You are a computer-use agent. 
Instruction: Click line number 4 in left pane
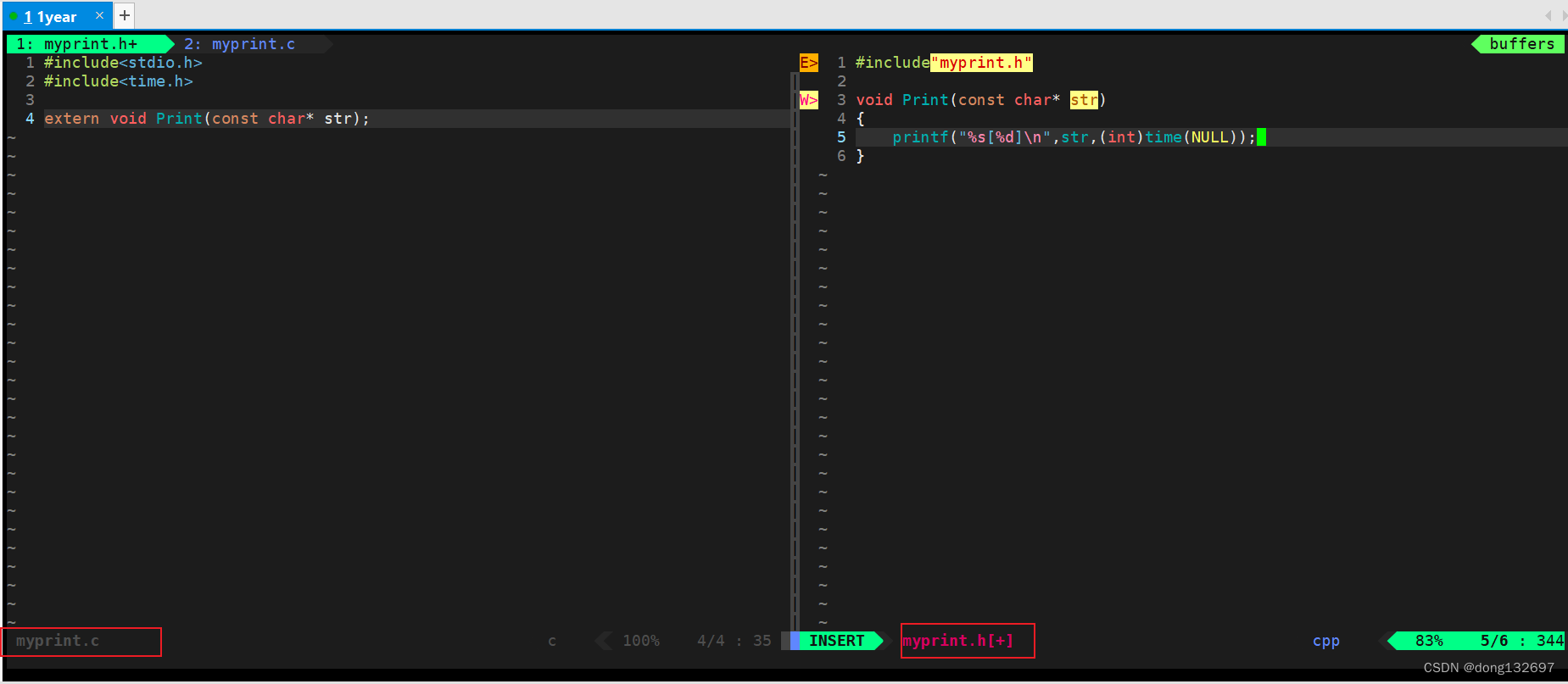tap(30, 119)
